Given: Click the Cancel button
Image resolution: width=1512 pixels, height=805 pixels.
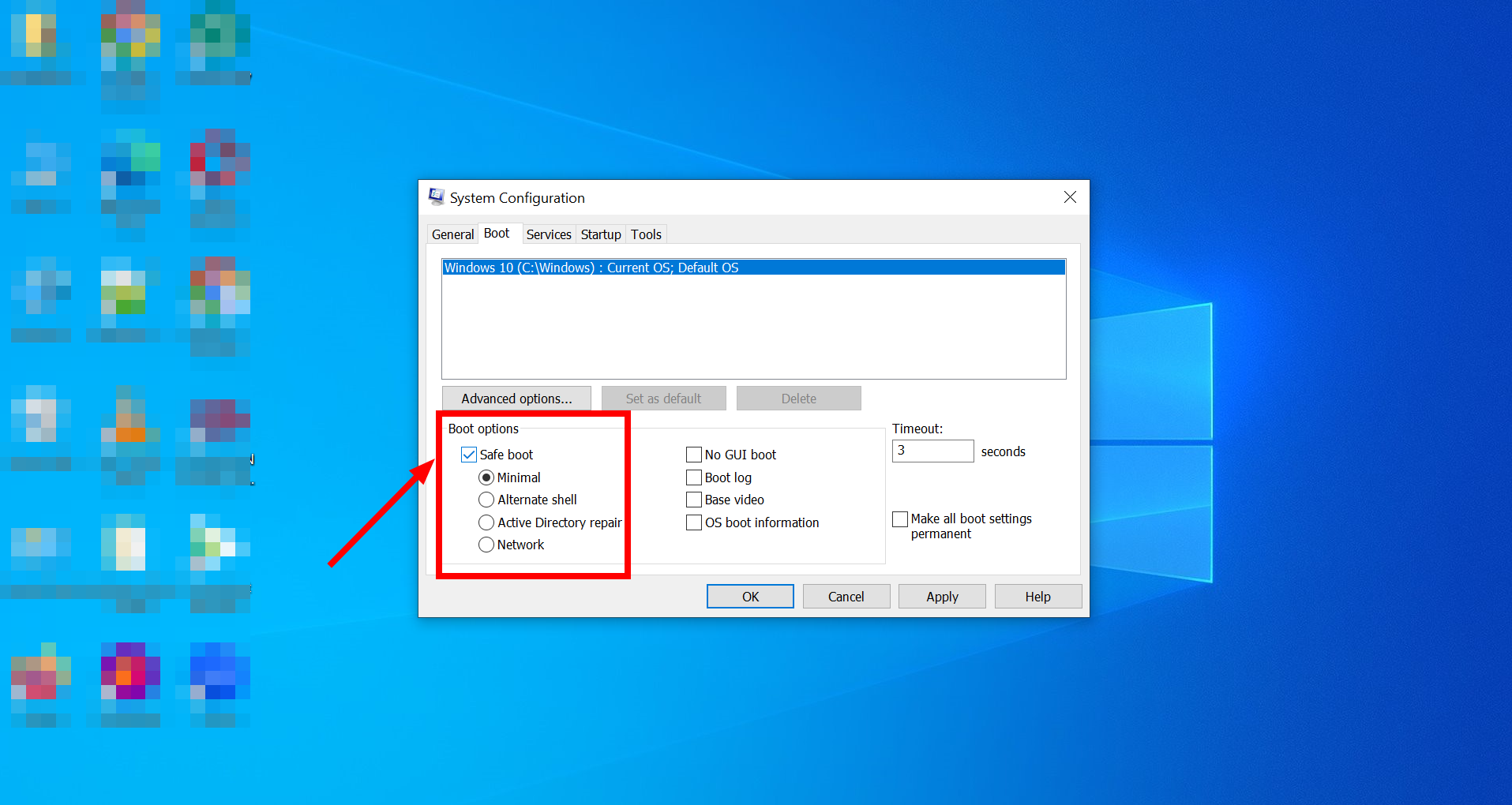Looking at the screenshot, I should coord(846,597).
